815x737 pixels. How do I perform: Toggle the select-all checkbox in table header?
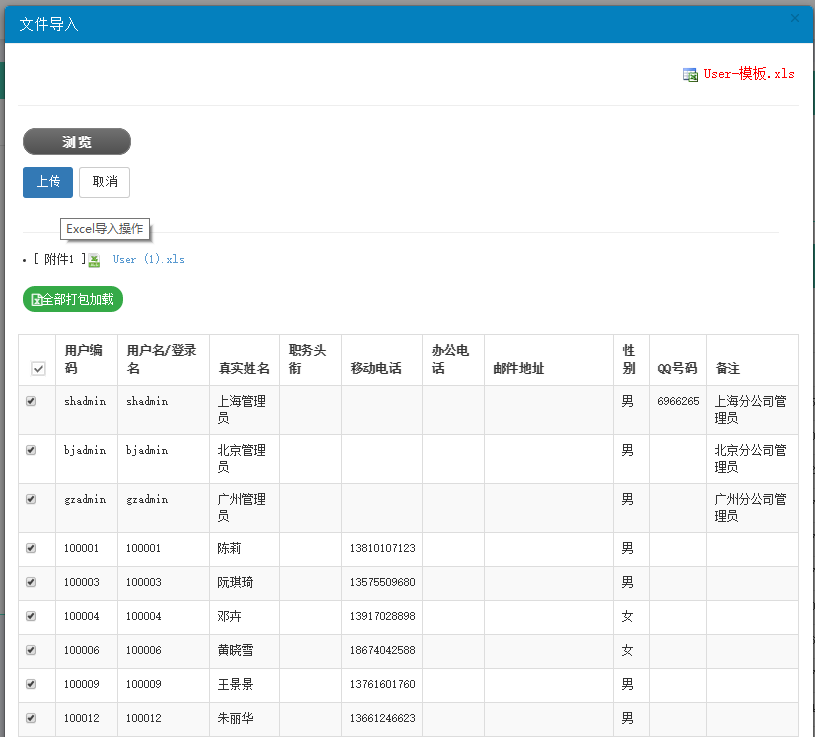point(38,368)
